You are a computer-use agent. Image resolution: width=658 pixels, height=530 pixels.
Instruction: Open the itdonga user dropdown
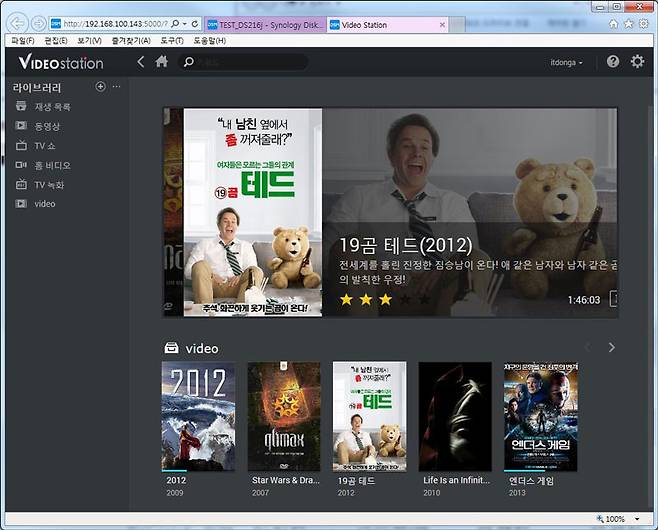pos(566,63)
